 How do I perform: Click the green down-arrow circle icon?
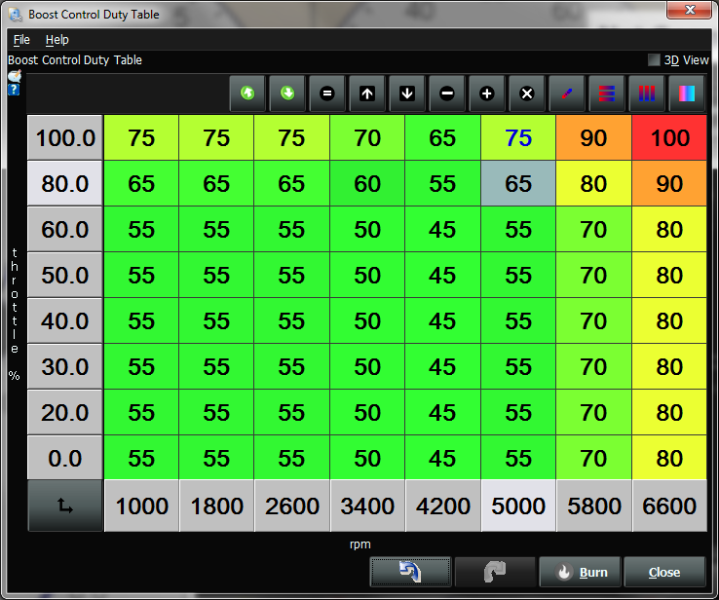pos(287,93)
